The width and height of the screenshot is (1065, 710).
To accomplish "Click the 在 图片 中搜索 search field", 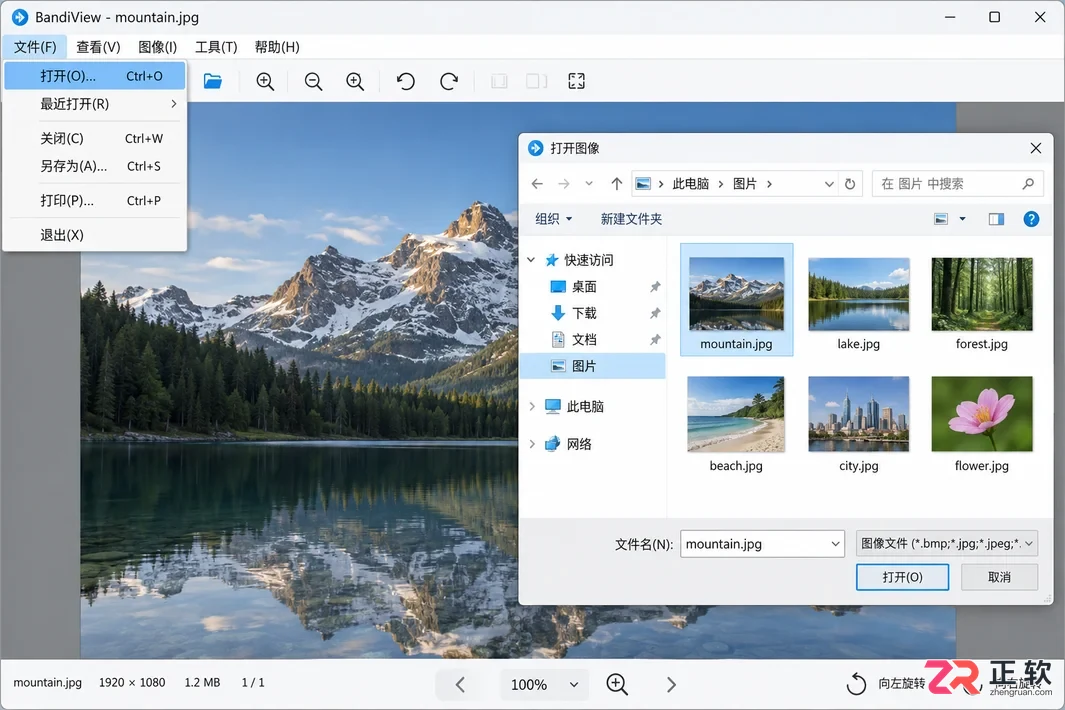I will 957,183.
